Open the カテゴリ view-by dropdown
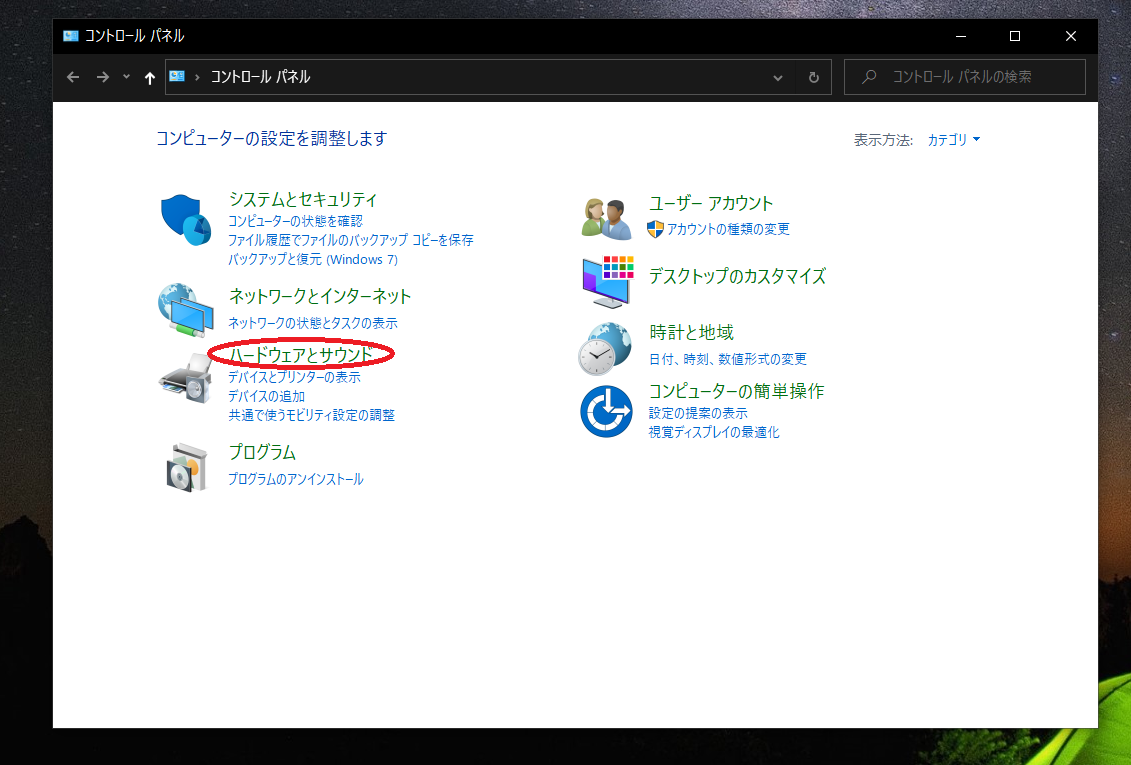This screenshot has height=765, width=1131. click(954, 140)
